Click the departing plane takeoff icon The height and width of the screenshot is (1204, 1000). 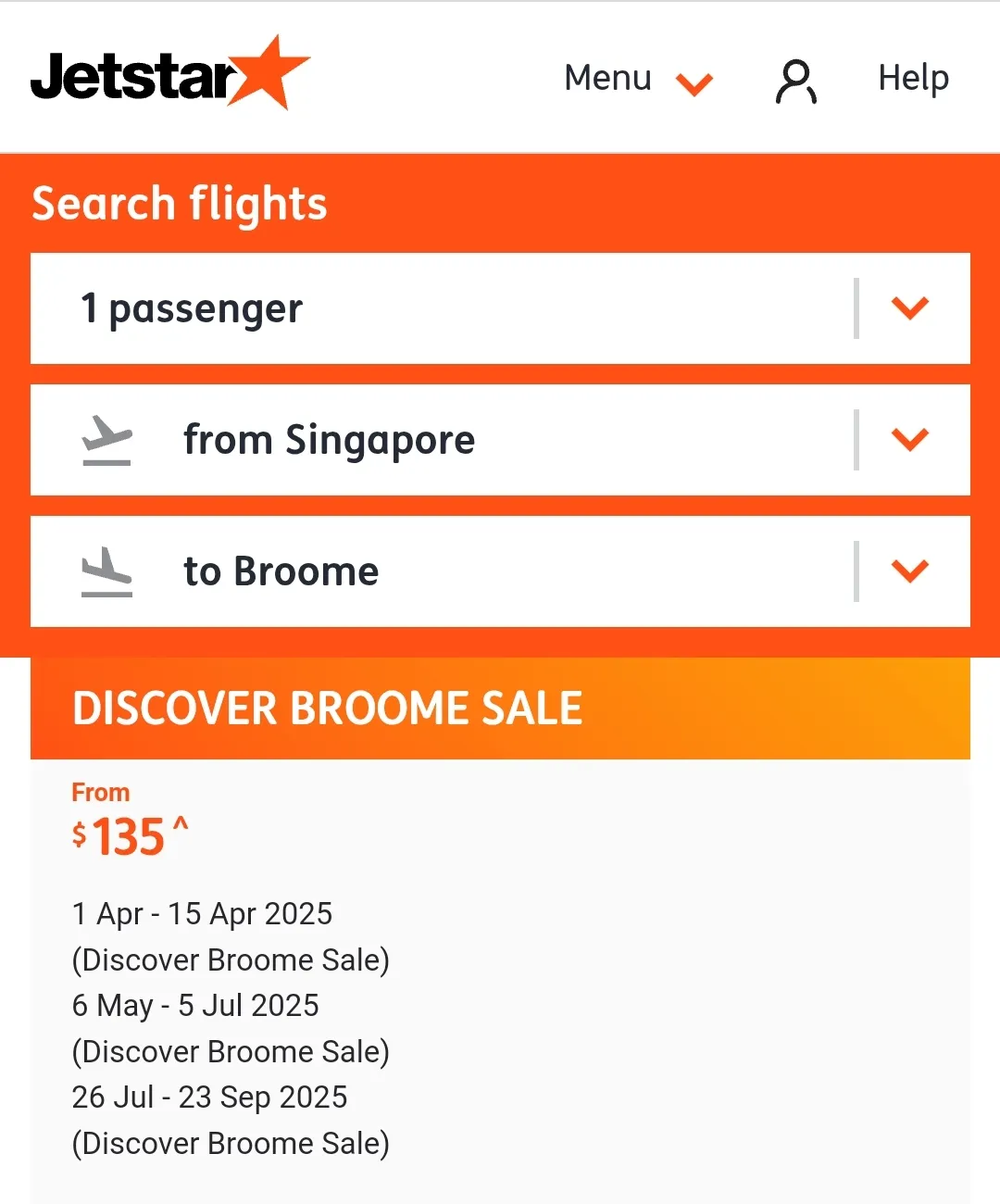pyautogui.click(x=107, y=440)
